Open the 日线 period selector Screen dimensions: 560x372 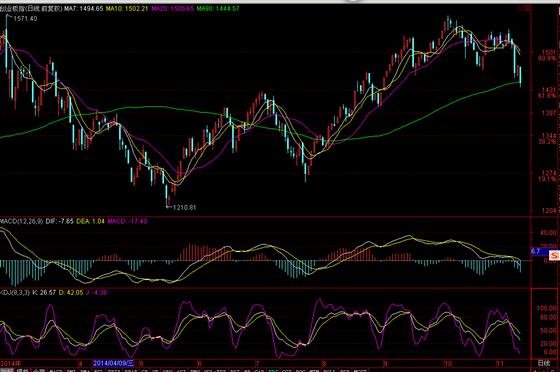pyautogui.click(x=544, y=363)
